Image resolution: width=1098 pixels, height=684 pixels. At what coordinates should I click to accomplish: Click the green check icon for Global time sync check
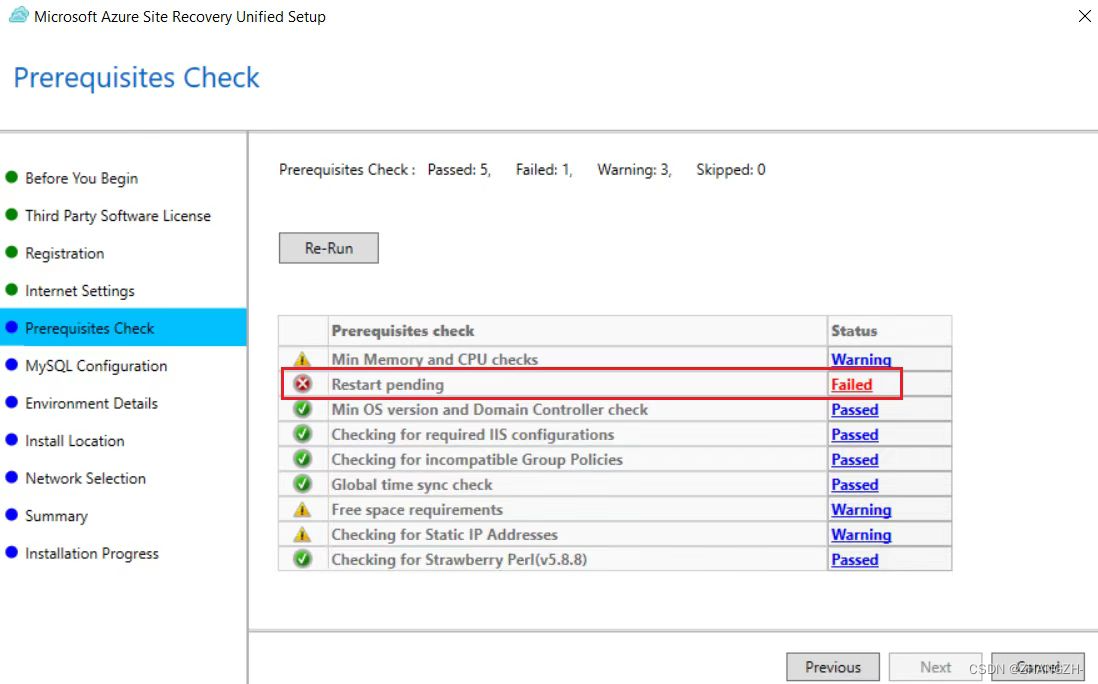[303, 484]
